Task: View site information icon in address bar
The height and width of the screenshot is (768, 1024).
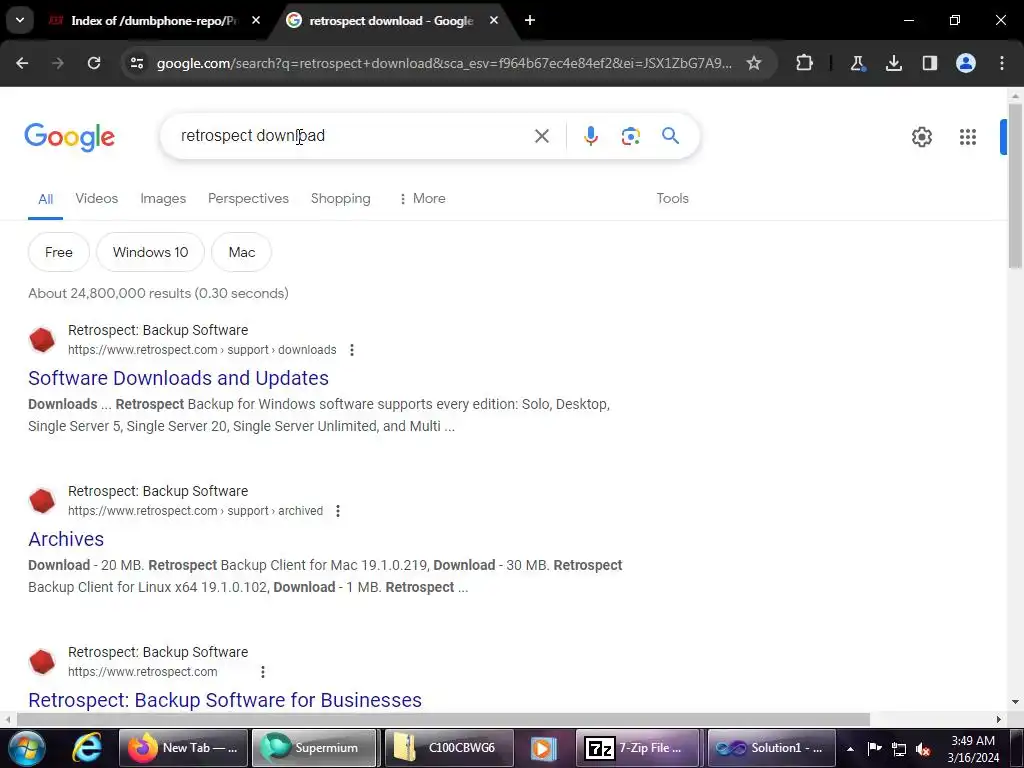Action: [137, 63]
